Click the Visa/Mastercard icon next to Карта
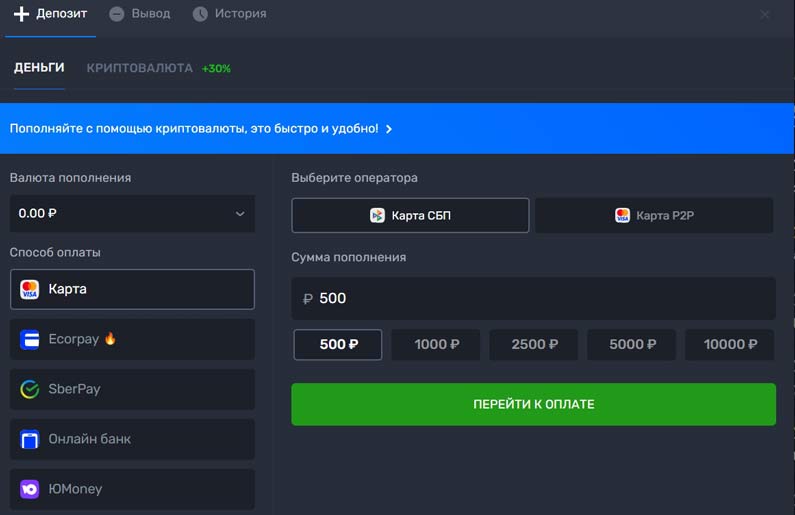795x515 pixels. (29, 289)
